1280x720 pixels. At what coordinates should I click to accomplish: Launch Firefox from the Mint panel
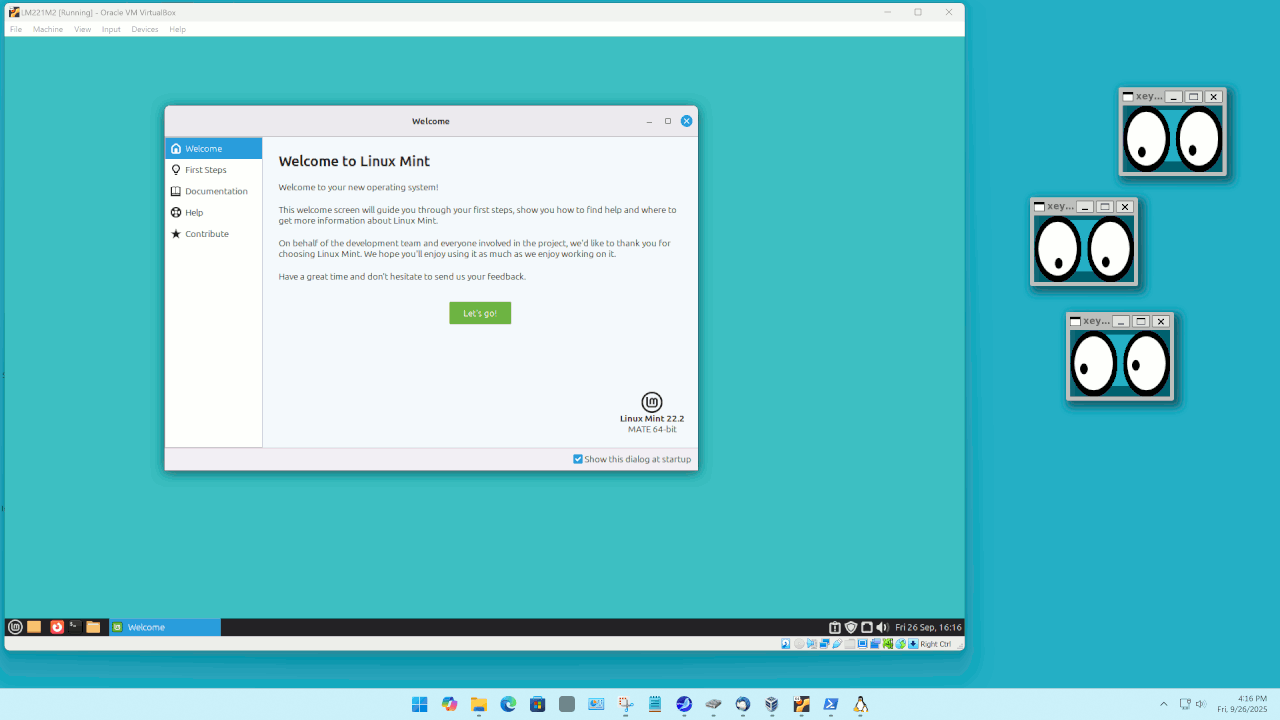click(57, 627)
